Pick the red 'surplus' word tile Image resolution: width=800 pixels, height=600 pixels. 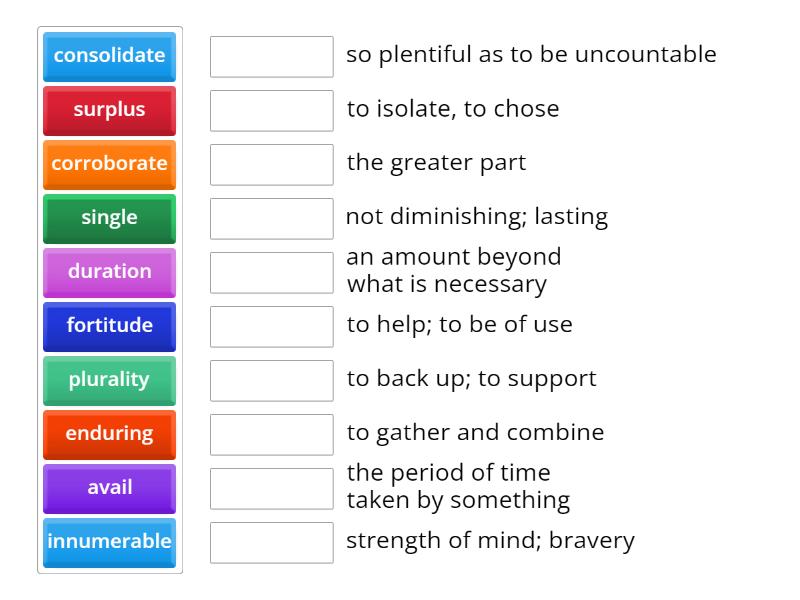pos(109,110)
